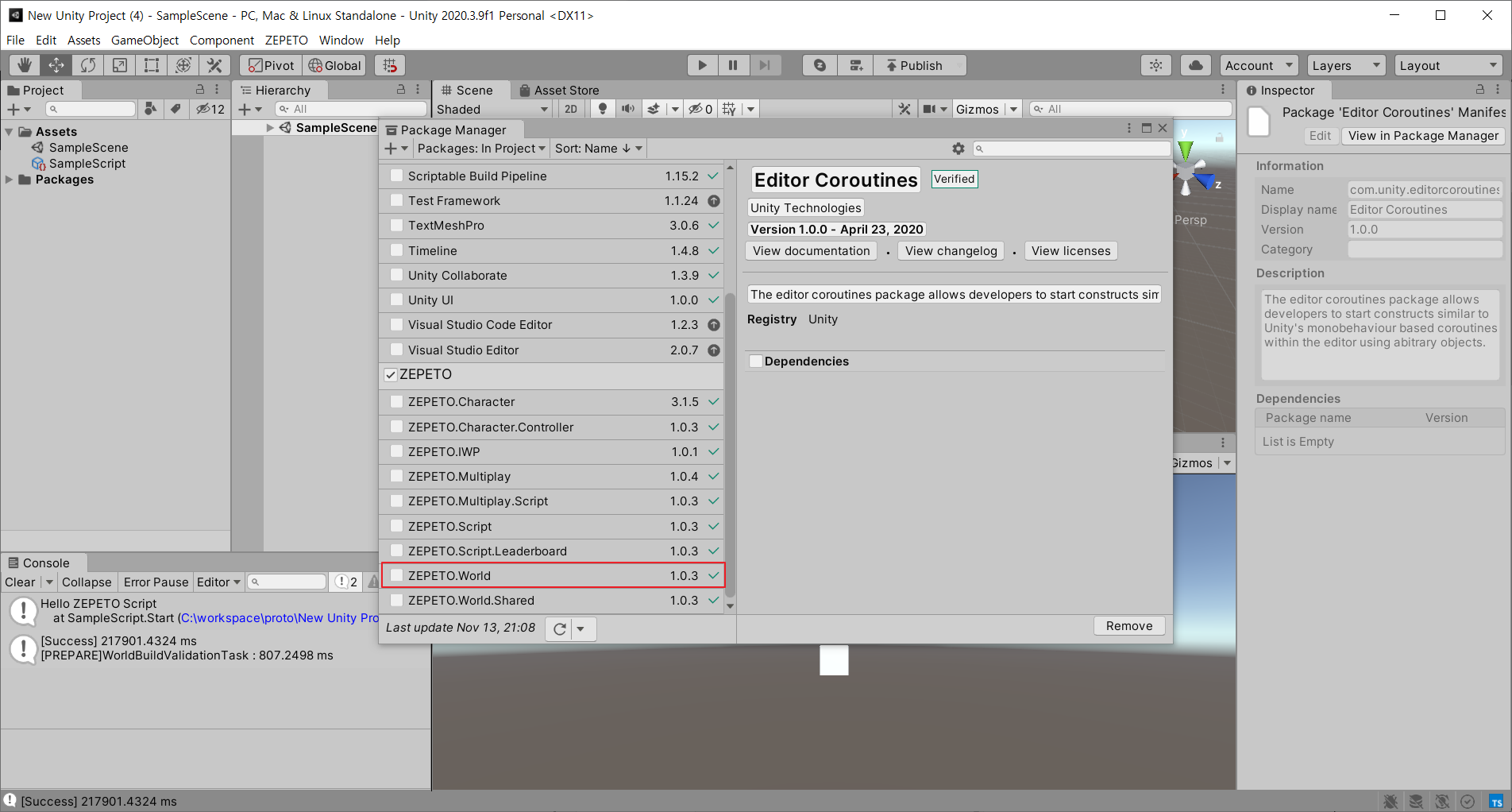Open Package Manager settings gear
This screenshot has width=1512, height=812.
(958, 149)
